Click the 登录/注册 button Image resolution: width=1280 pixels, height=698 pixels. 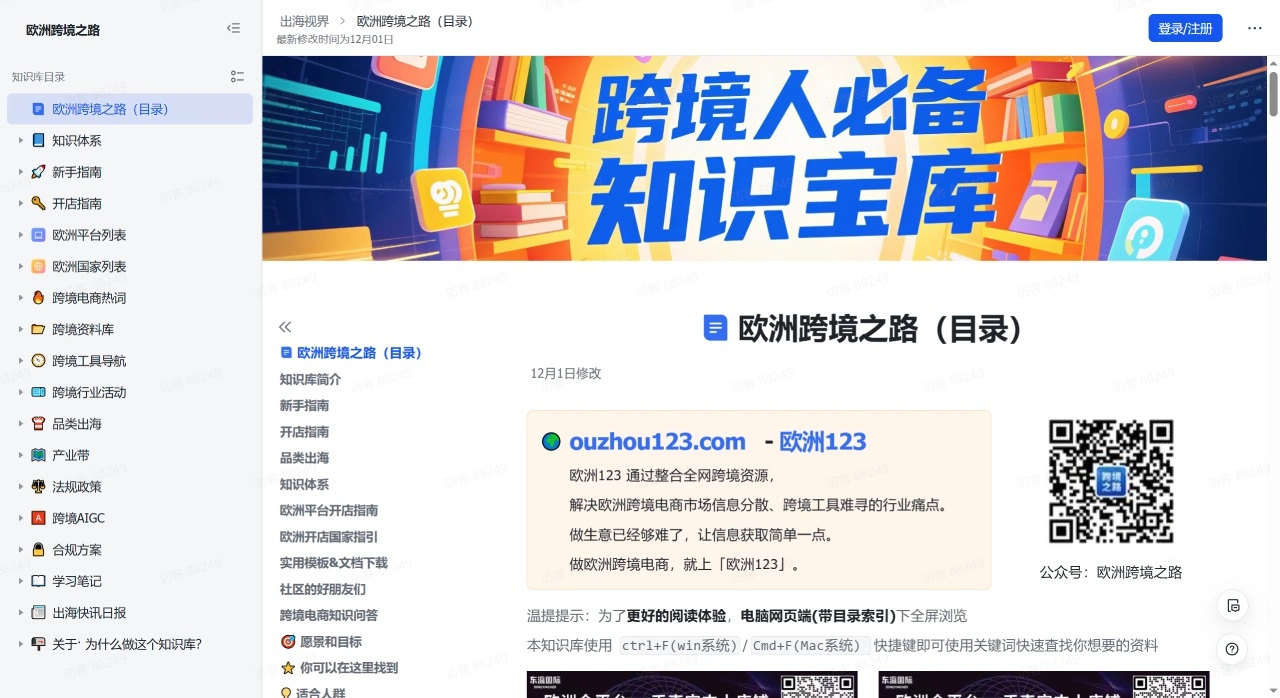pos(1184,28)
